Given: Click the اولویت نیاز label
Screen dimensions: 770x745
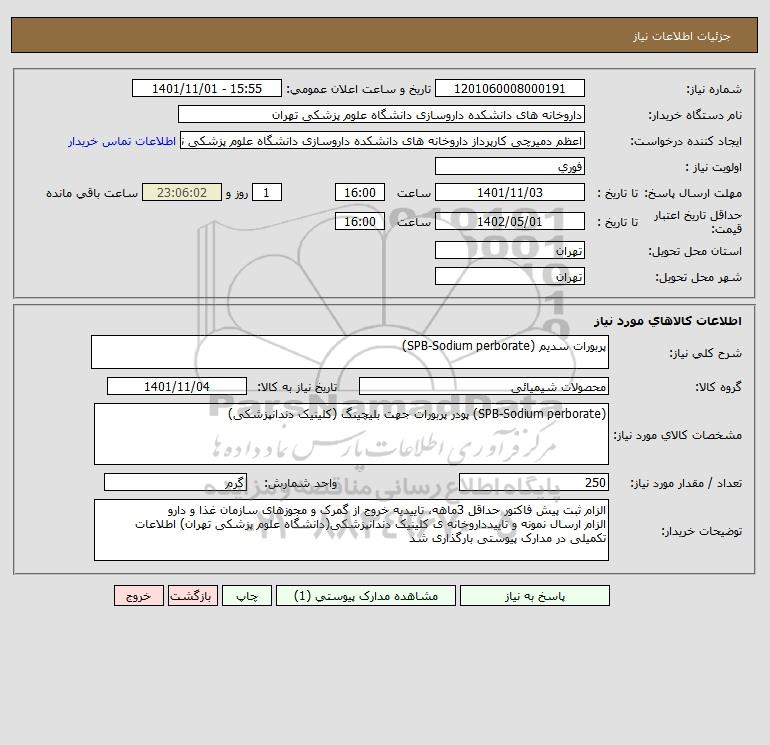Looking at the screenshot, I should (x=714, y=167).
